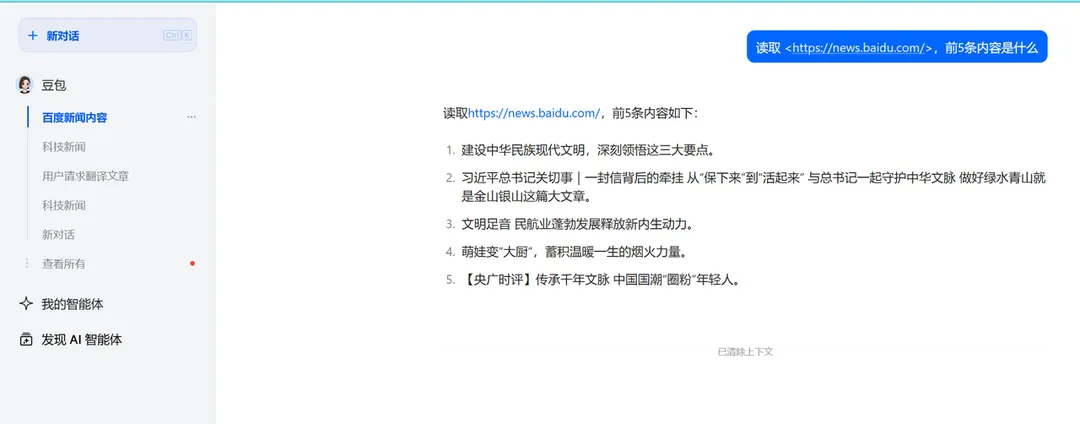1080x424 pixels.
Task: Open the 新对话 entry in chat history
Action: click(58, 234)
